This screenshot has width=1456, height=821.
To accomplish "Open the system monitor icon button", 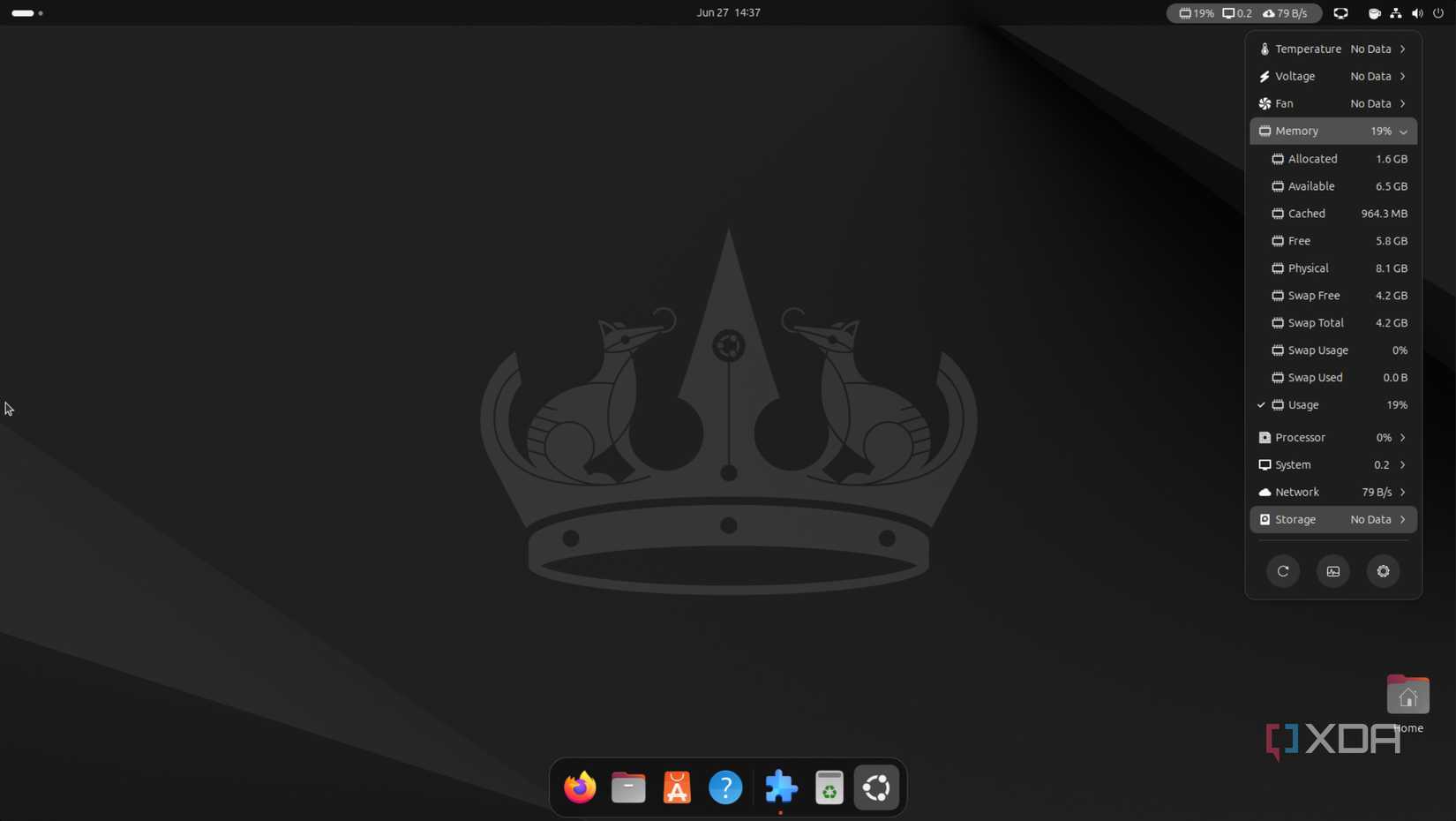I will [x=1333, y=571].
